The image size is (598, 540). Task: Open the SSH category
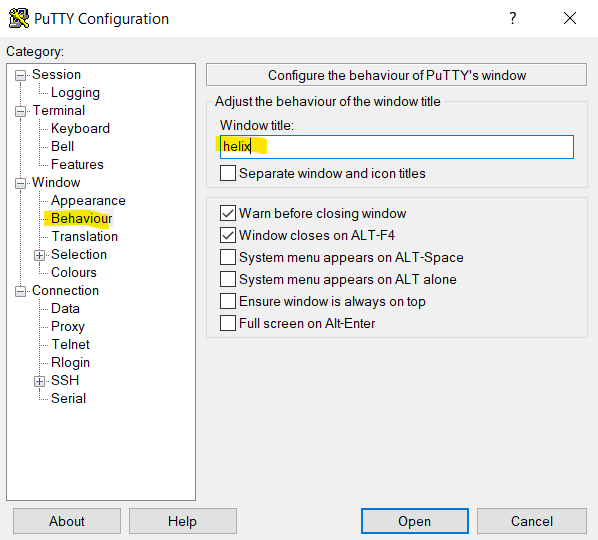click(x=65, y=380)
